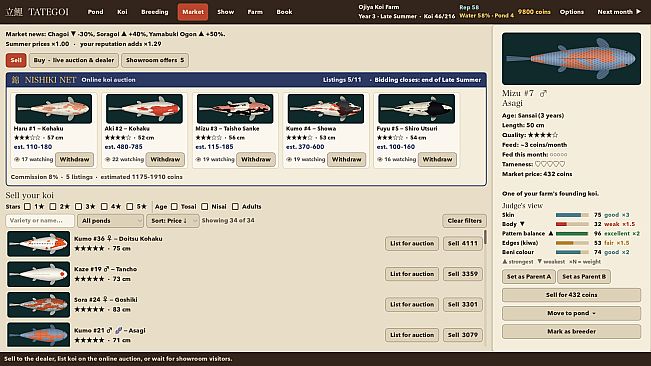651x366 pixels.
Task: Open the Book tab
Action: coord(284,12)
